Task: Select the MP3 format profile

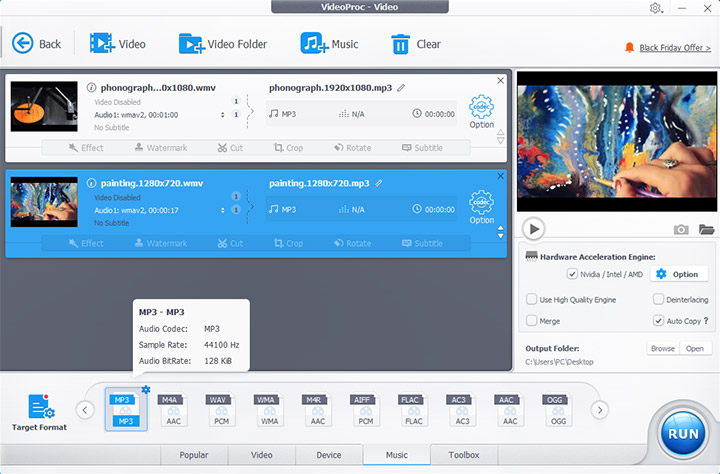Action: (125, 410)
